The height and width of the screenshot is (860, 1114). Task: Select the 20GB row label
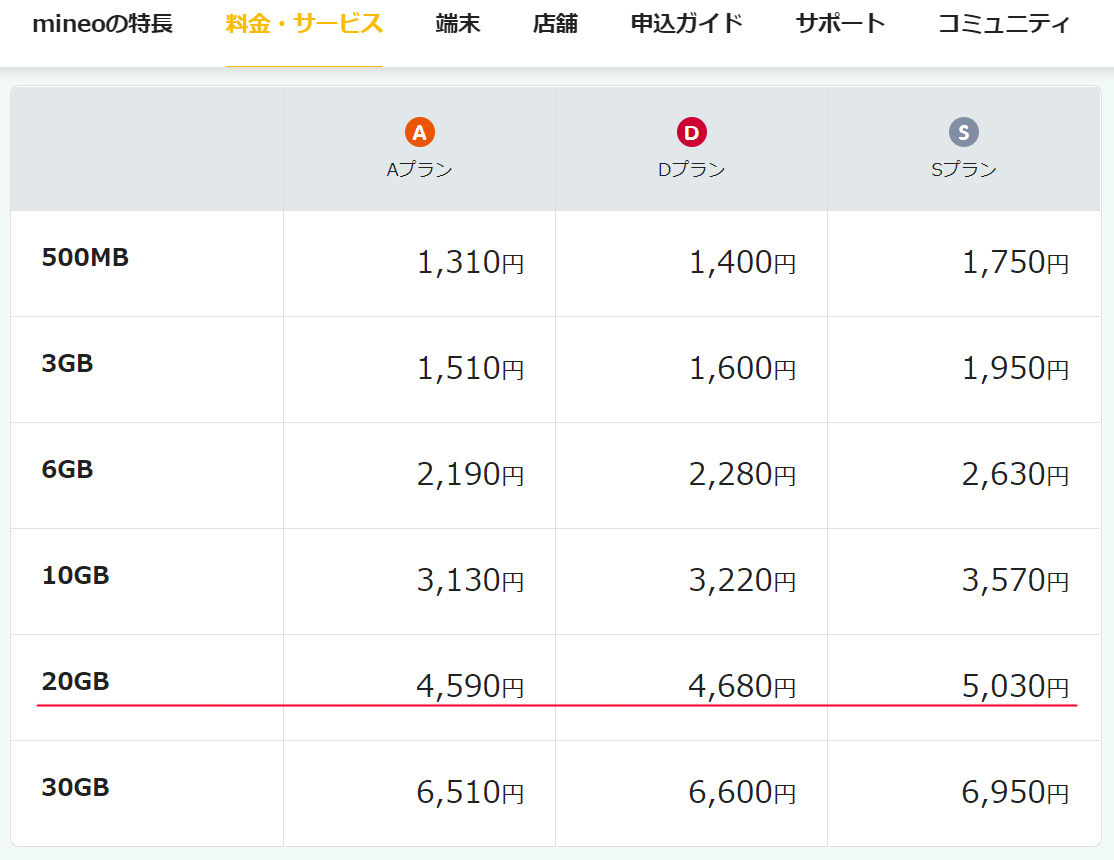[x=75, y=682]
